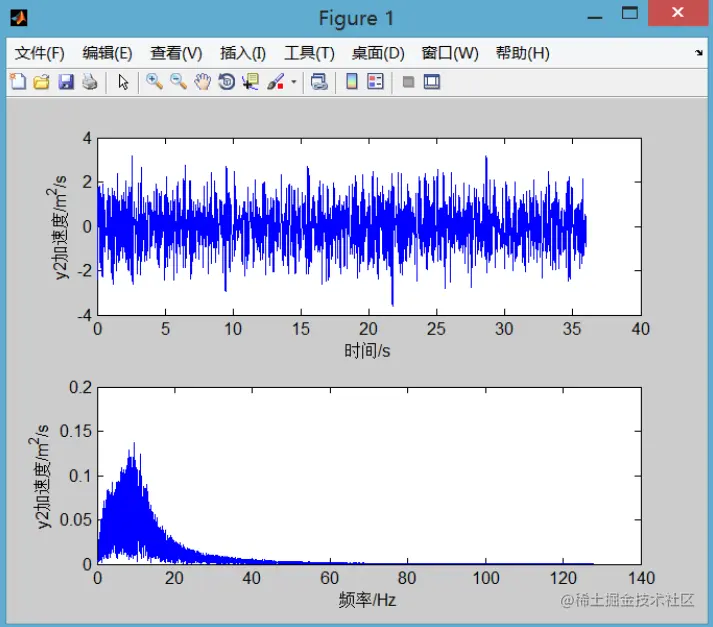
Task: Open the 文件(F) menu
Action: (40, 53)
